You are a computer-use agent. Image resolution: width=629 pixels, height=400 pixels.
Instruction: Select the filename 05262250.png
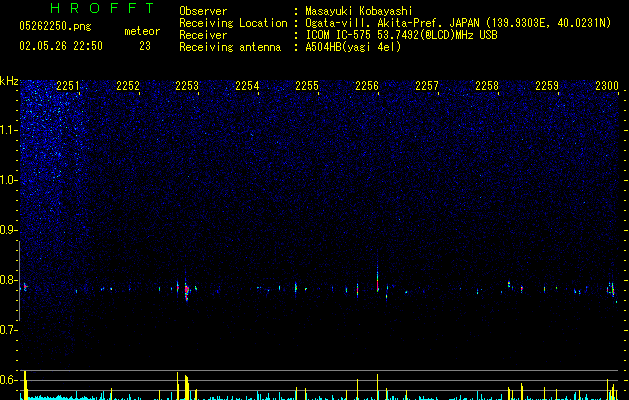point(55,26)
